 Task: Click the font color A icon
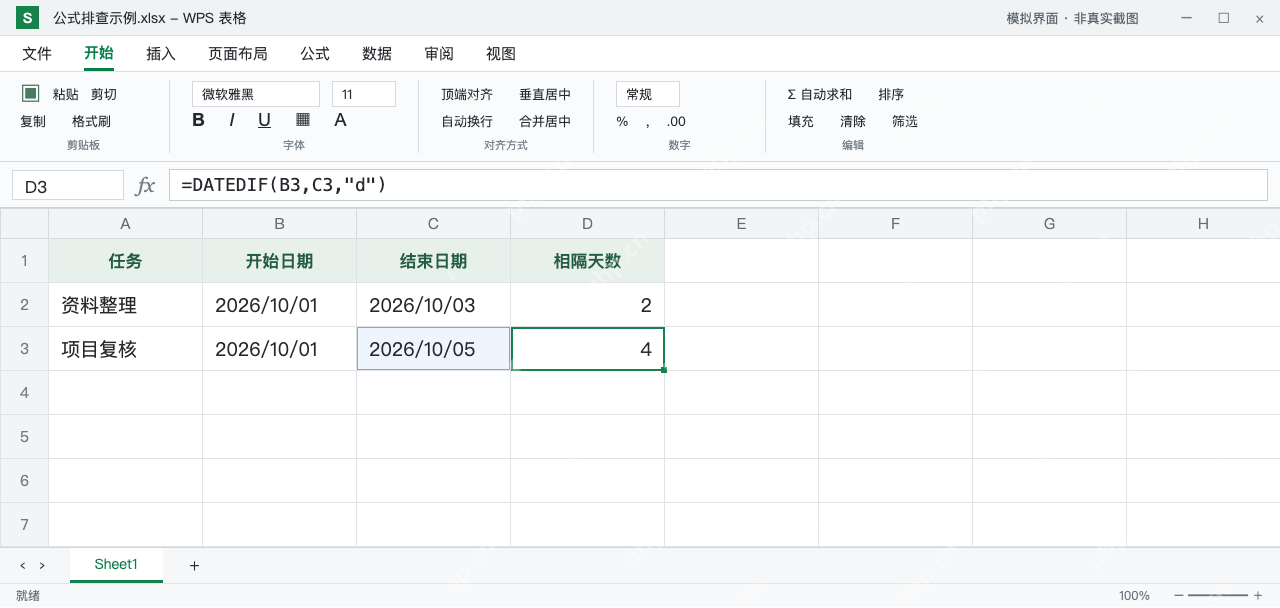pos(340,120)
